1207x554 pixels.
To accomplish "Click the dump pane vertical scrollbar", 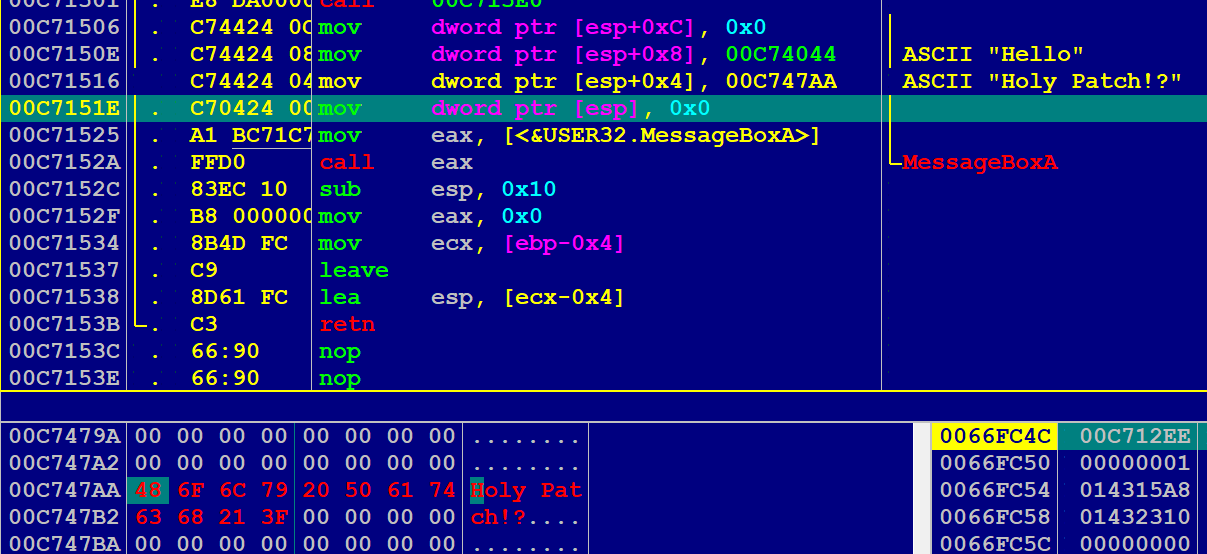I will coord(923,490).
